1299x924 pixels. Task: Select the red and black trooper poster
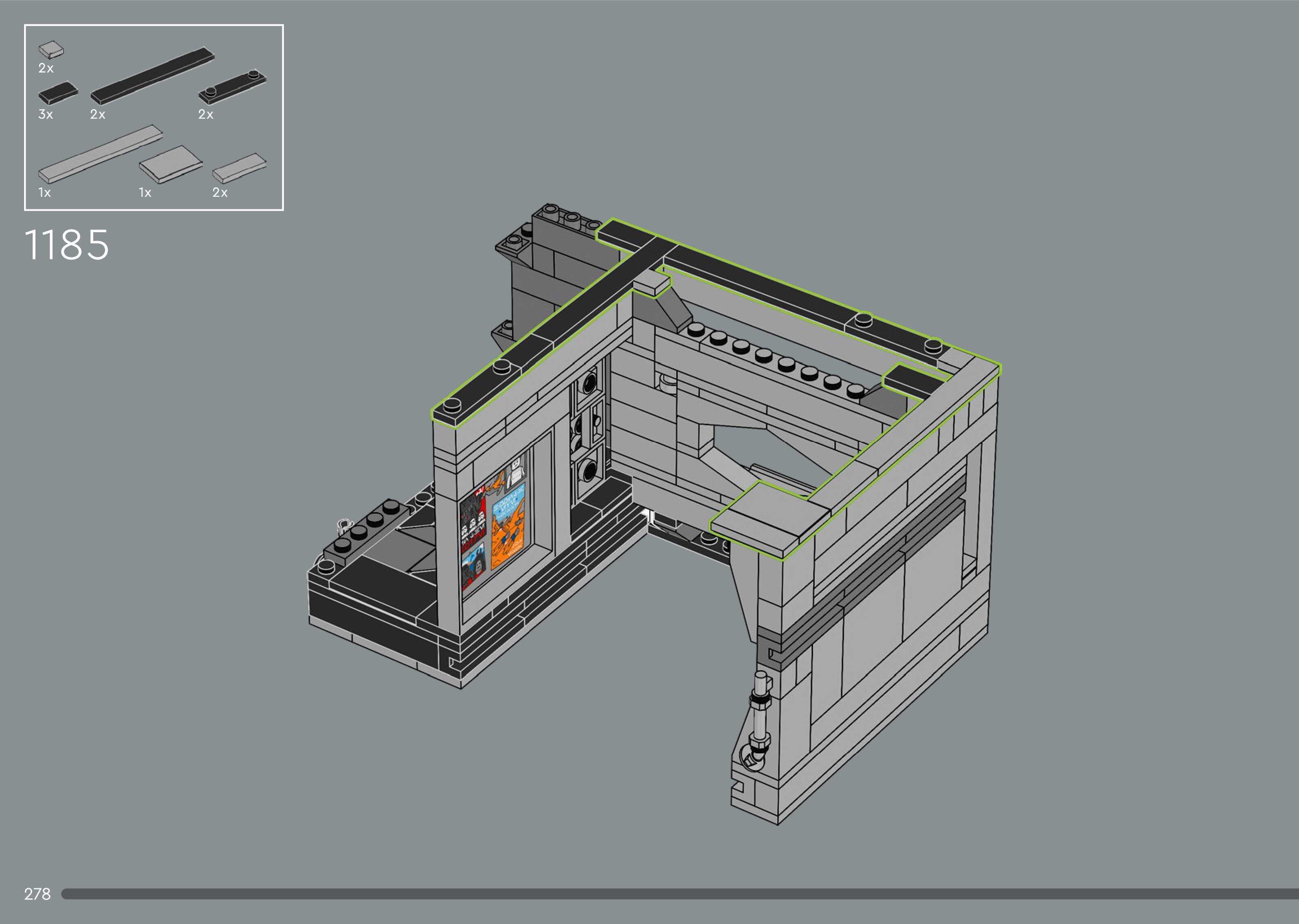473,521
